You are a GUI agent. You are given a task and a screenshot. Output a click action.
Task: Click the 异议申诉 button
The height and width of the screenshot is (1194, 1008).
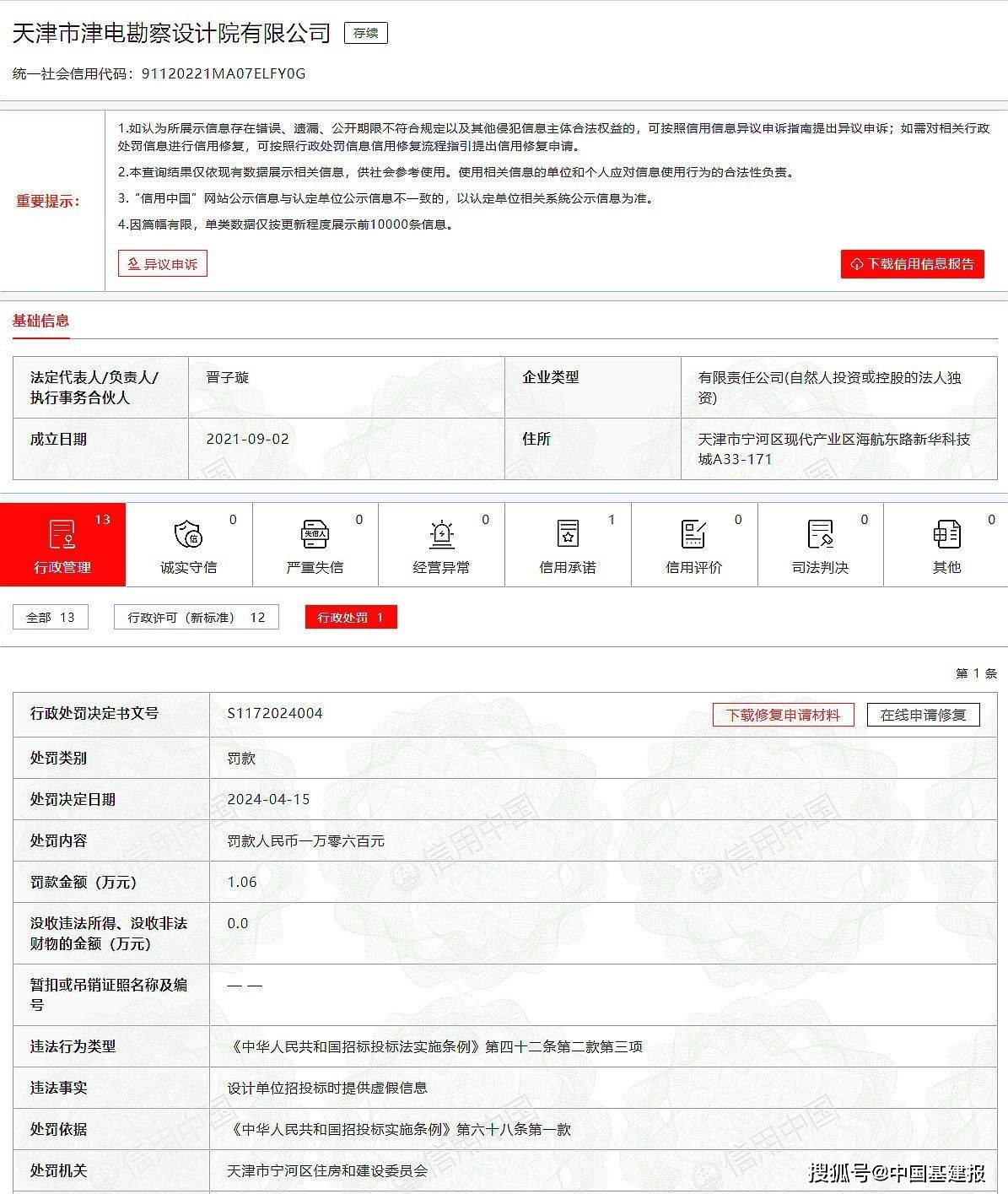tap(163, 264)
